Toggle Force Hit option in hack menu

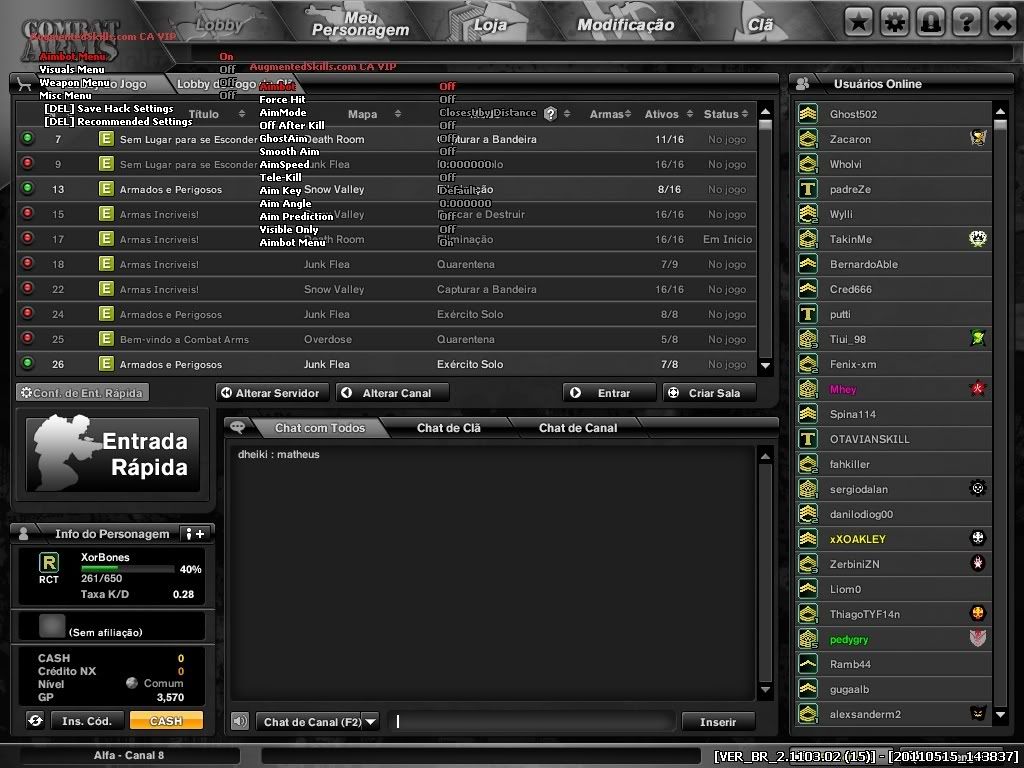(282, 99)
